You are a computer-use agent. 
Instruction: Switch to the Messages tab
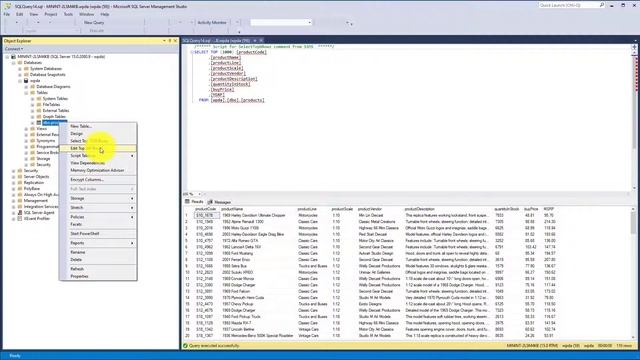pyautogui.click(x=219, y=202)
